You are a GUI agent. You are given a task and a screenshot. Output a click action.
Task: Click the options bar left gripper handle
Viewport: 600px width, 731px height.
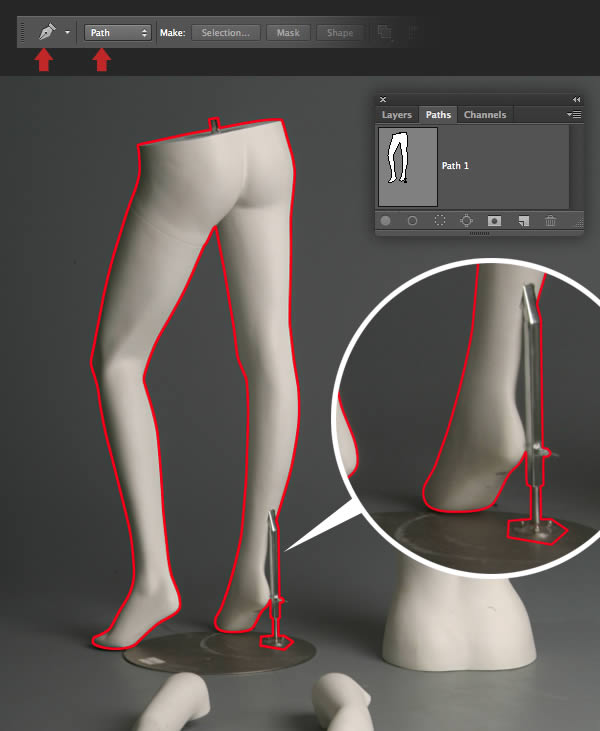[x=22, y=33]
